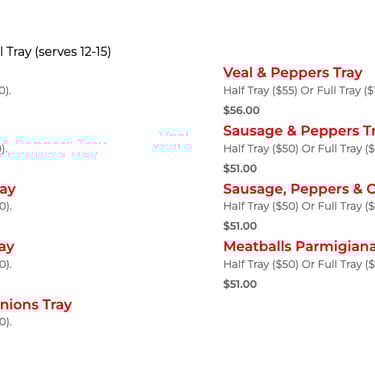Click the truncated description under 'nions Tray'
Screen dimensions: 375x366
click(x=6, y=322)
